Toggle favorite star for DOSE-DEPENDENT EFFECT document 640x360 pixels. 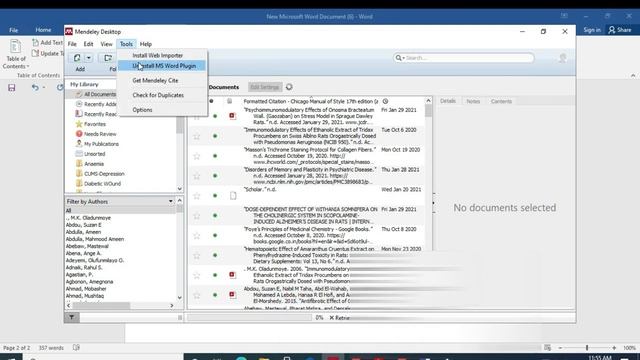tap(197, 216)
